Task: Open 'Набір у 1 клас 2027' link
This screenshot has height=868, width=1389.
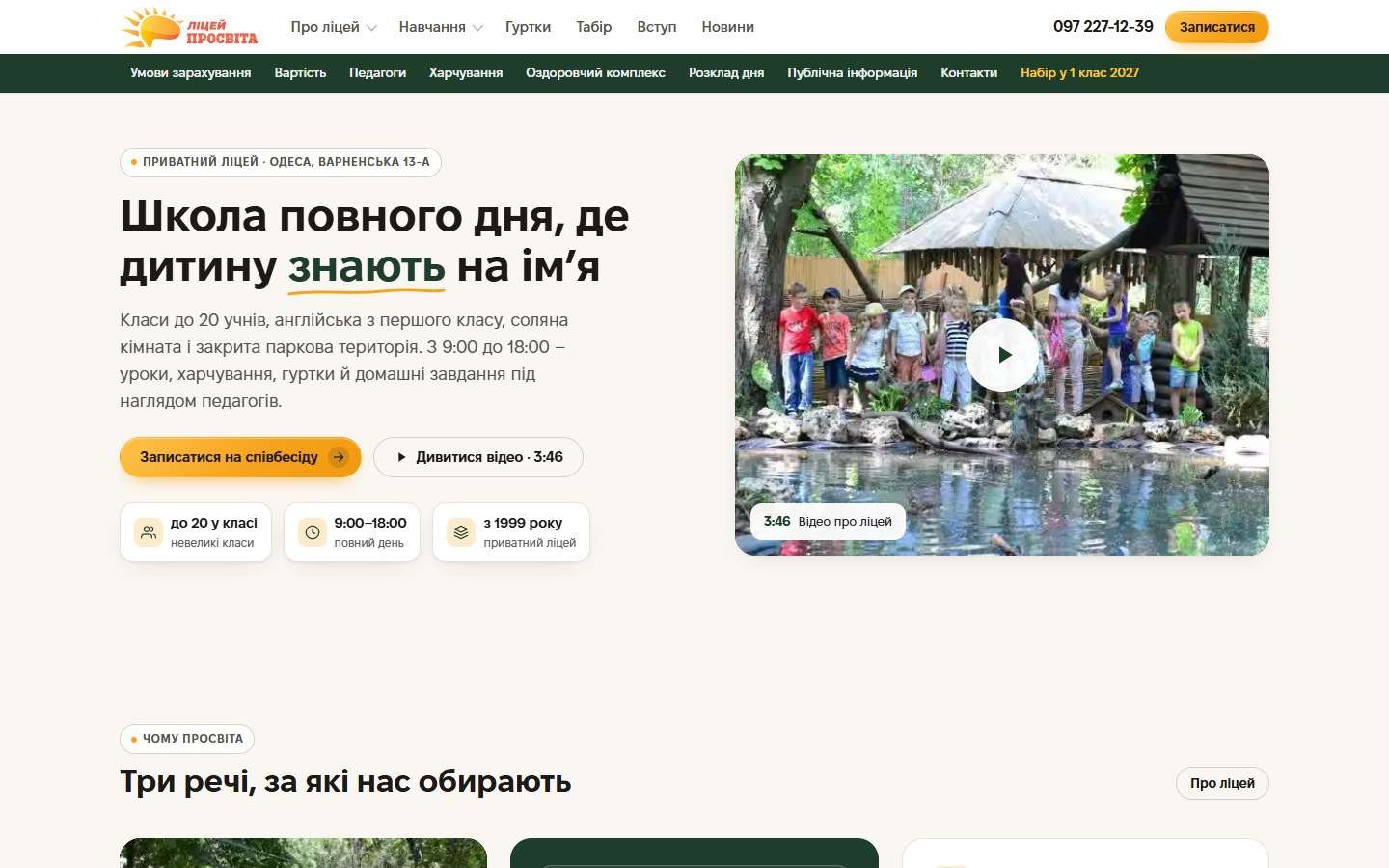Action: tap(1079, 73)
